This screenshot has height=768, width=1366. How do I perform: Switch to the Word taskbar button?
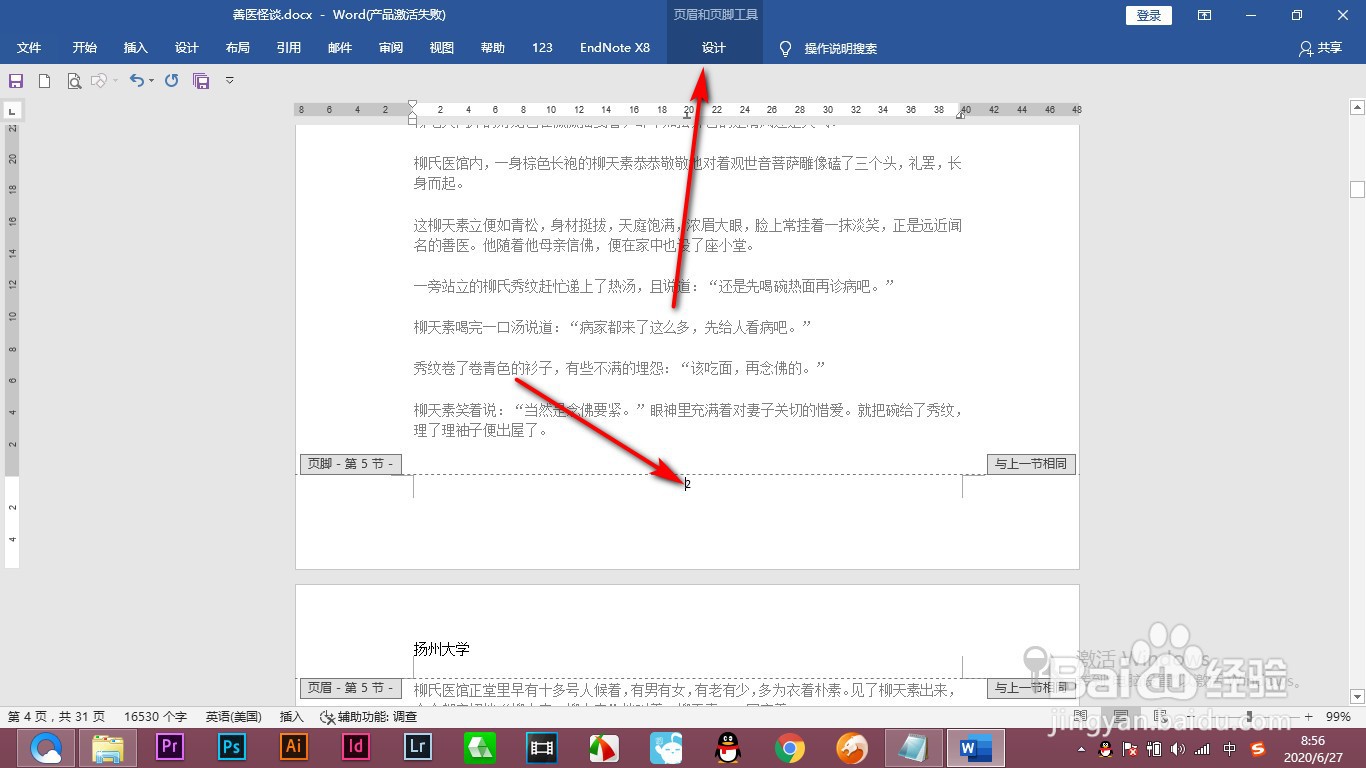tap(976, 747)
